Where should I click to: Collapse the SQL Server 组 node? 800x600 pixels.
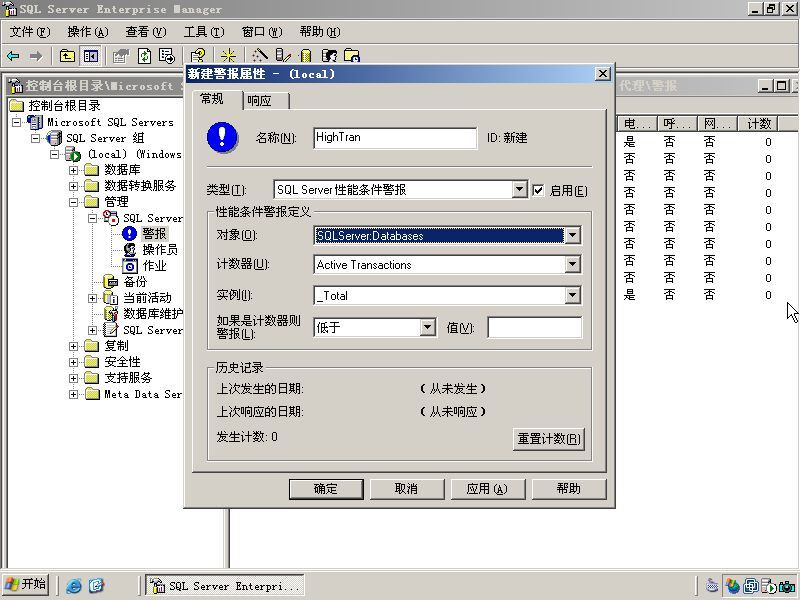35,138
